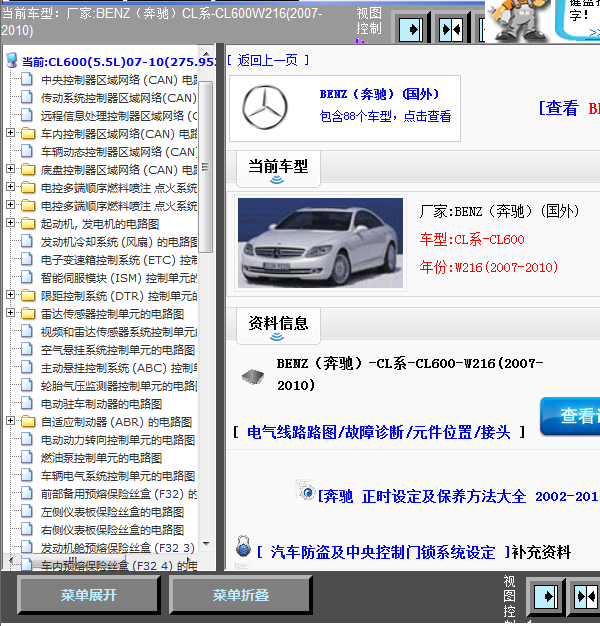Click document icon for 电动驻车制动器的电路图

coord(27,404)
